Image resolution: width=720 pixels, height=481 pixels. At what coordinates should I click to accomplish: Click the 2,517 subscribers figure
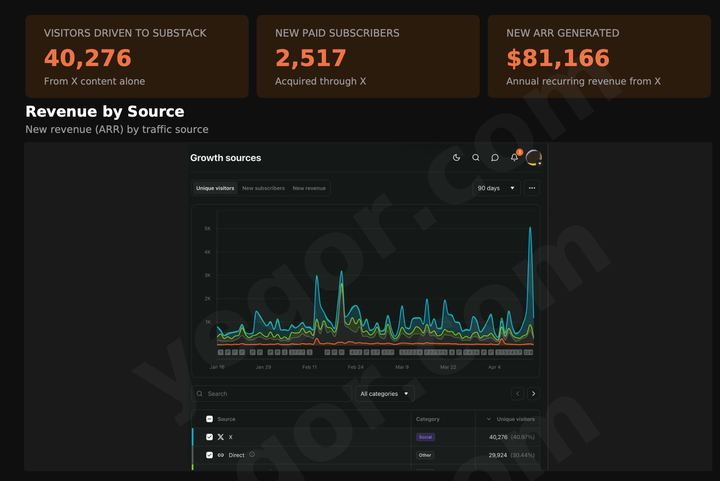point(310,58)
